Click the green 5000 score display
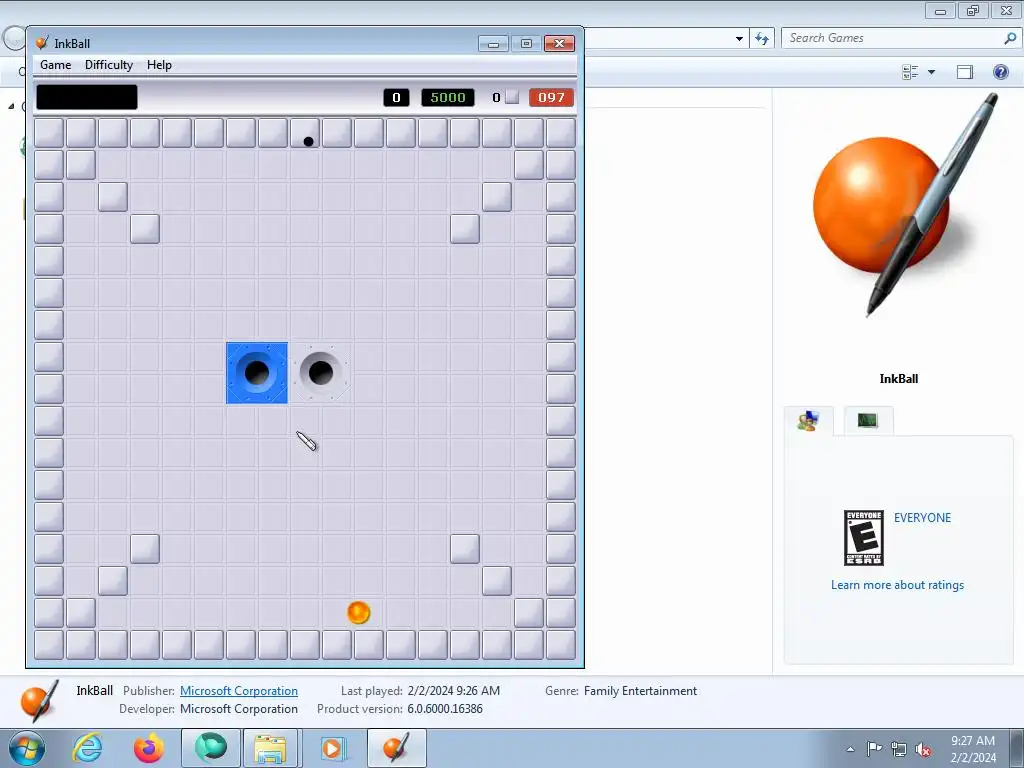 (448, 97)
